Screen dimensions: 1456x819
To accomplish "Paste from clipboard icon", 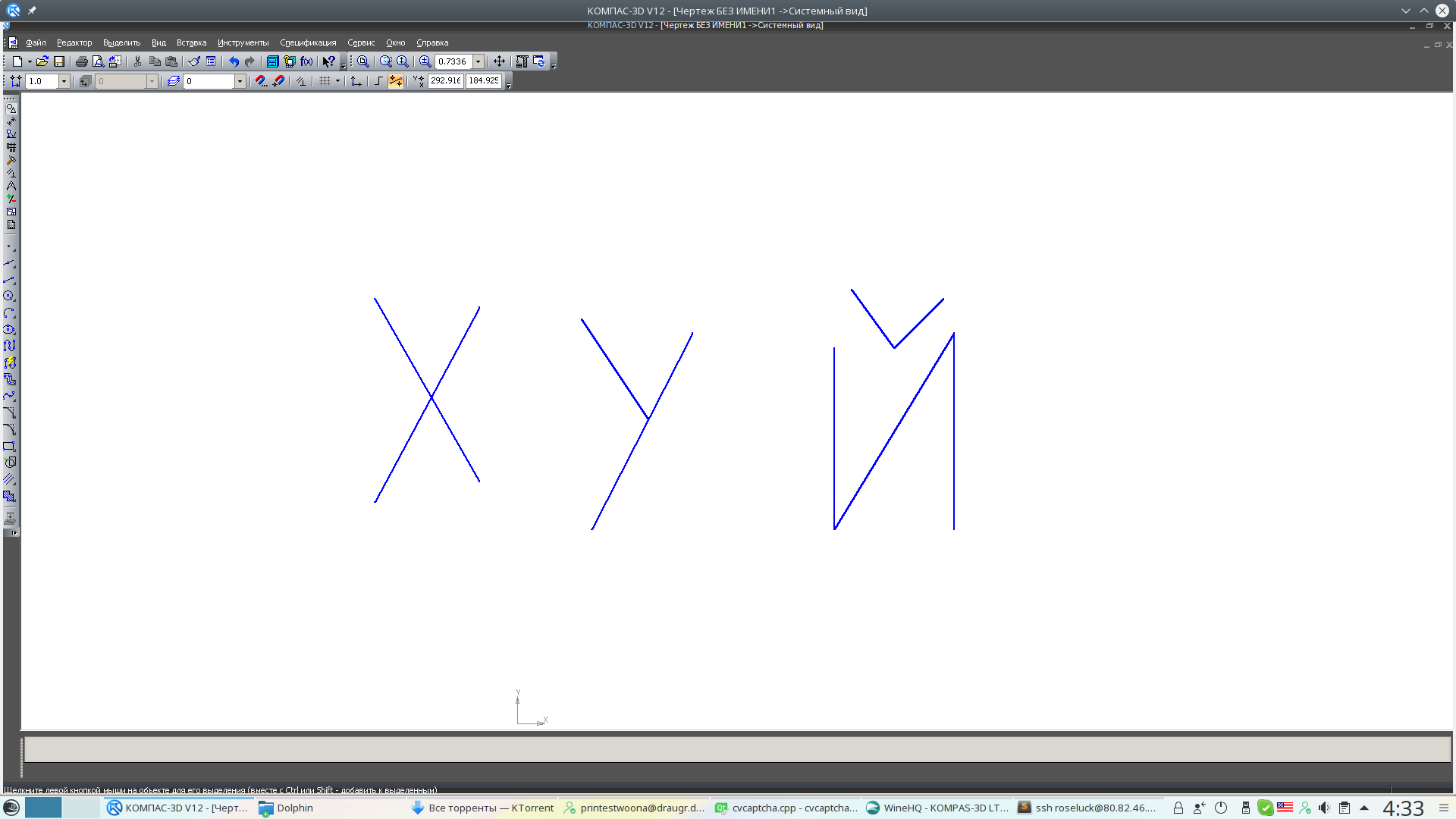I will click(171, 61).
